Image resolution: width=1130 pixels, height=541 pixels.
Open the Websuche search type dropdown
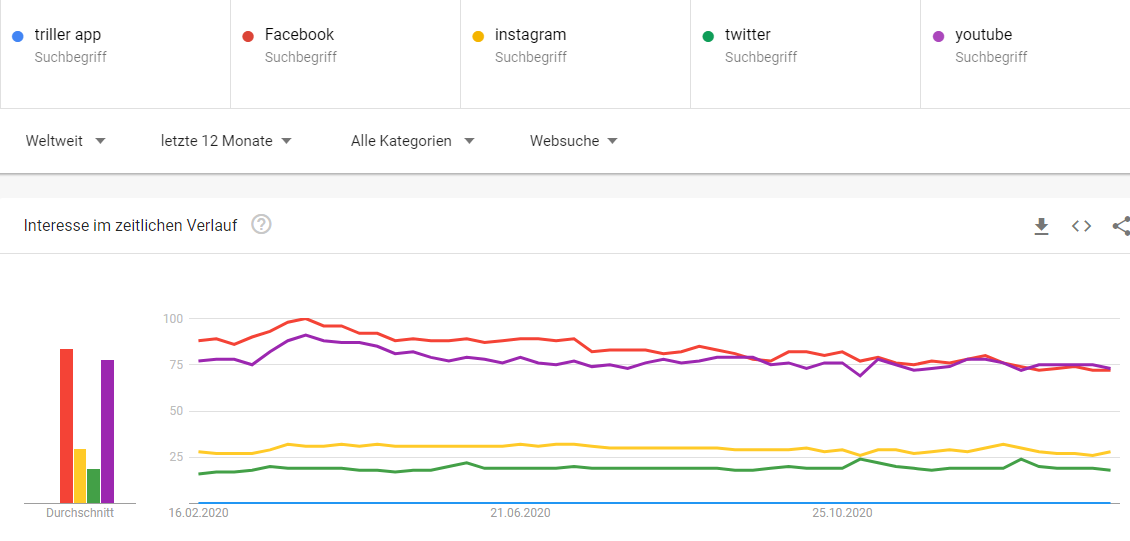pos(573,141)
